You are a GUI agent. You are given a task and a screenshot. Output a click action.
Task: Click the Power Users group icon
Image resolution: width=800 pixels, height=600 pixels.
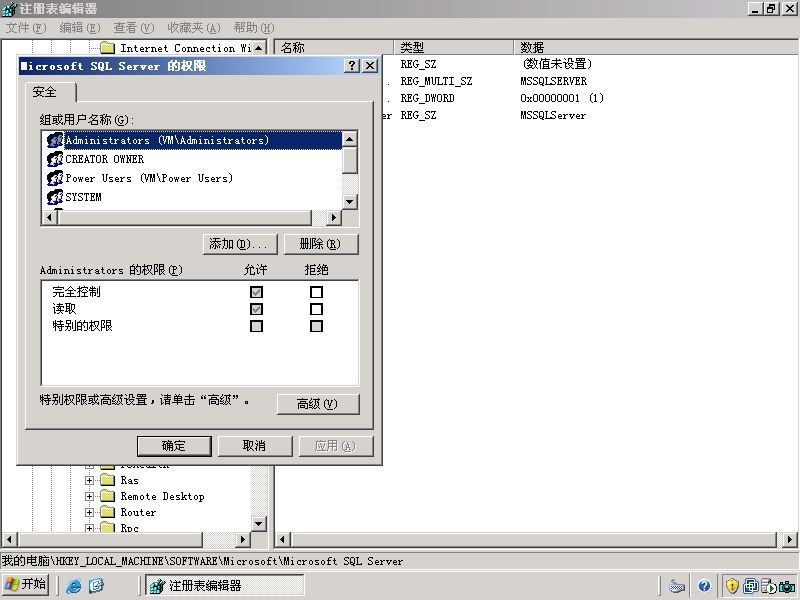(x=55, y=178)
